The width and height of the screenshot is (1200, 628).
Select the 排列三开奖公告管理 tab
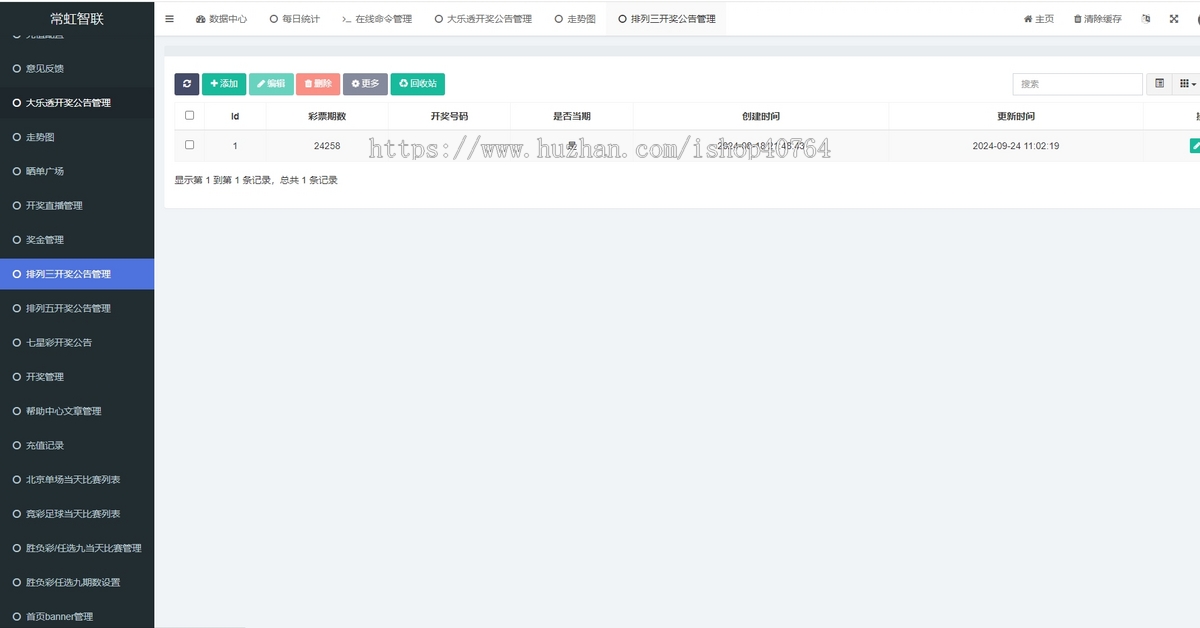click(x=667, y=19)
